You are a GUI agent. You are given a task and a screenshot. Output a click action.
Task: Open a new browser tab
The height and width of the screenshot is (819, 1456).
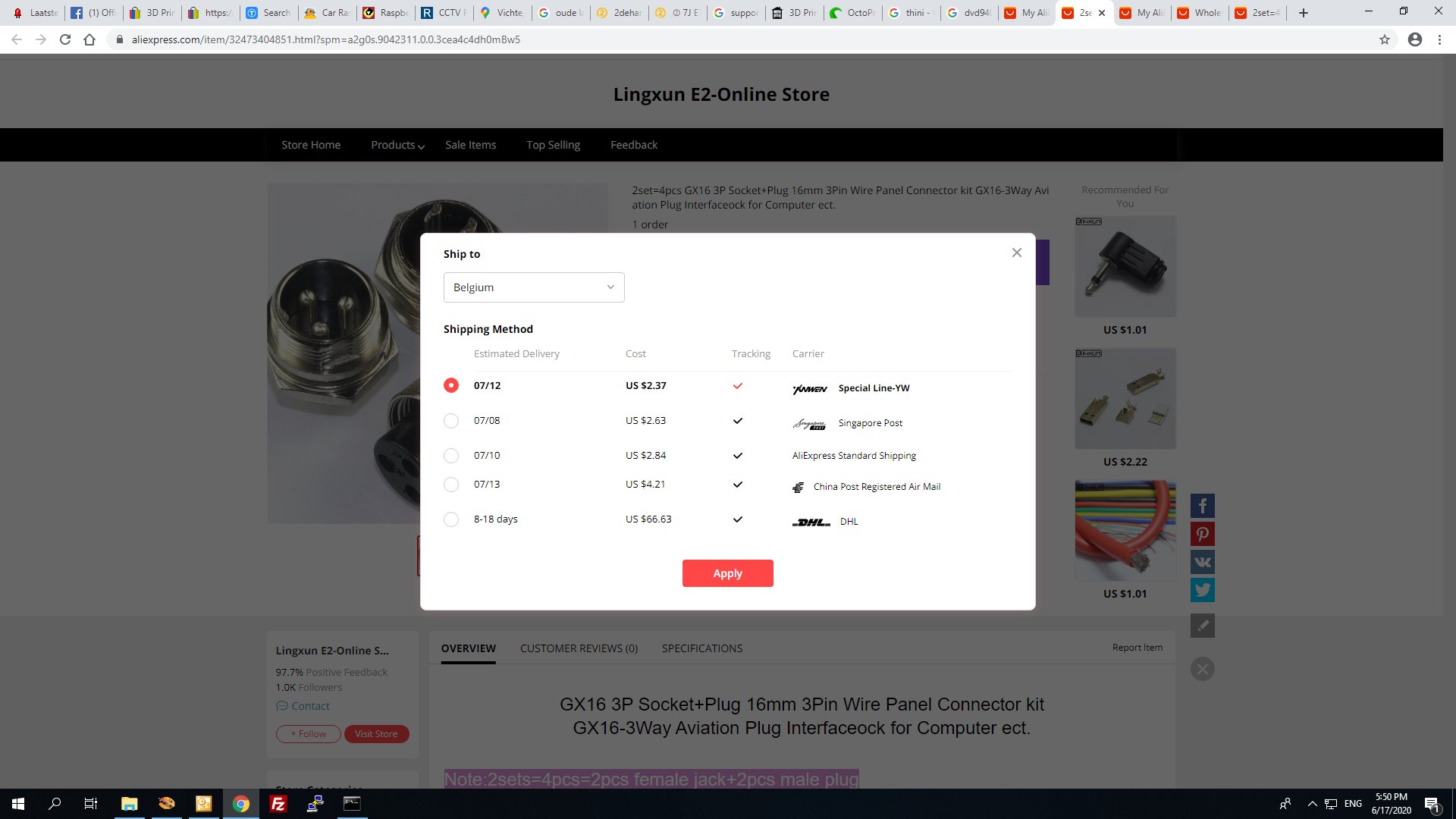[x=1304, y=13]
